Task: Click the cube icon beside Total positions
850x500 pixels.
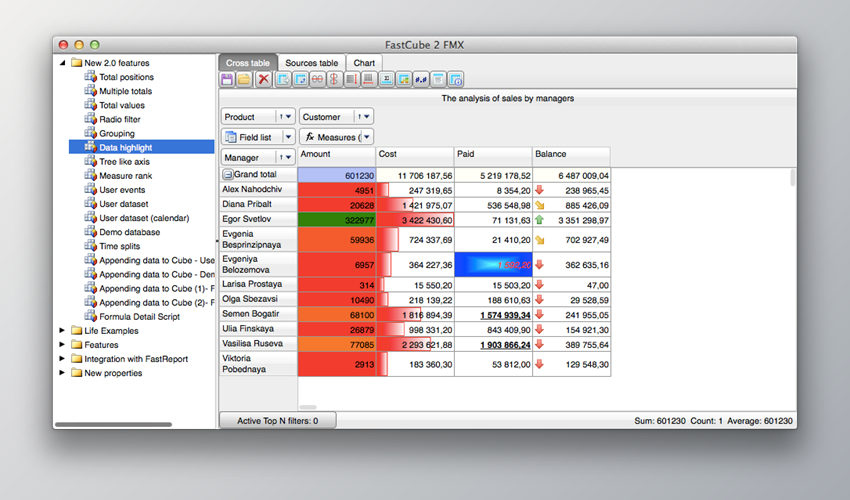Action: coord(91,76)
